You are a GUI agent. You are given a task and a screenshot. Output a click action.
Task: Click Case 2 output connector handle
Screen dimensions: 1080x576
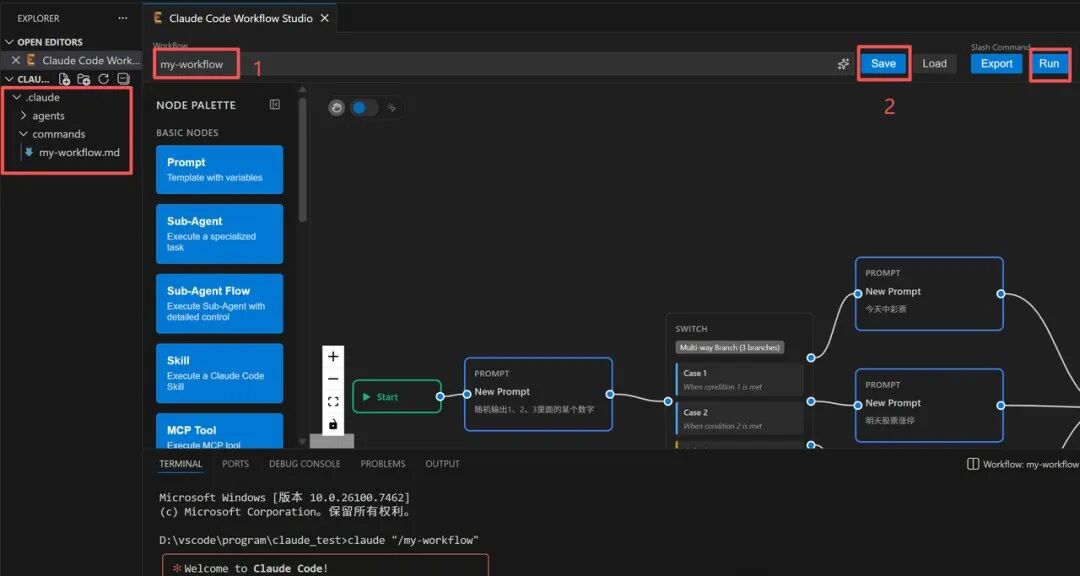pyautogui.click(x=811, y=401)
